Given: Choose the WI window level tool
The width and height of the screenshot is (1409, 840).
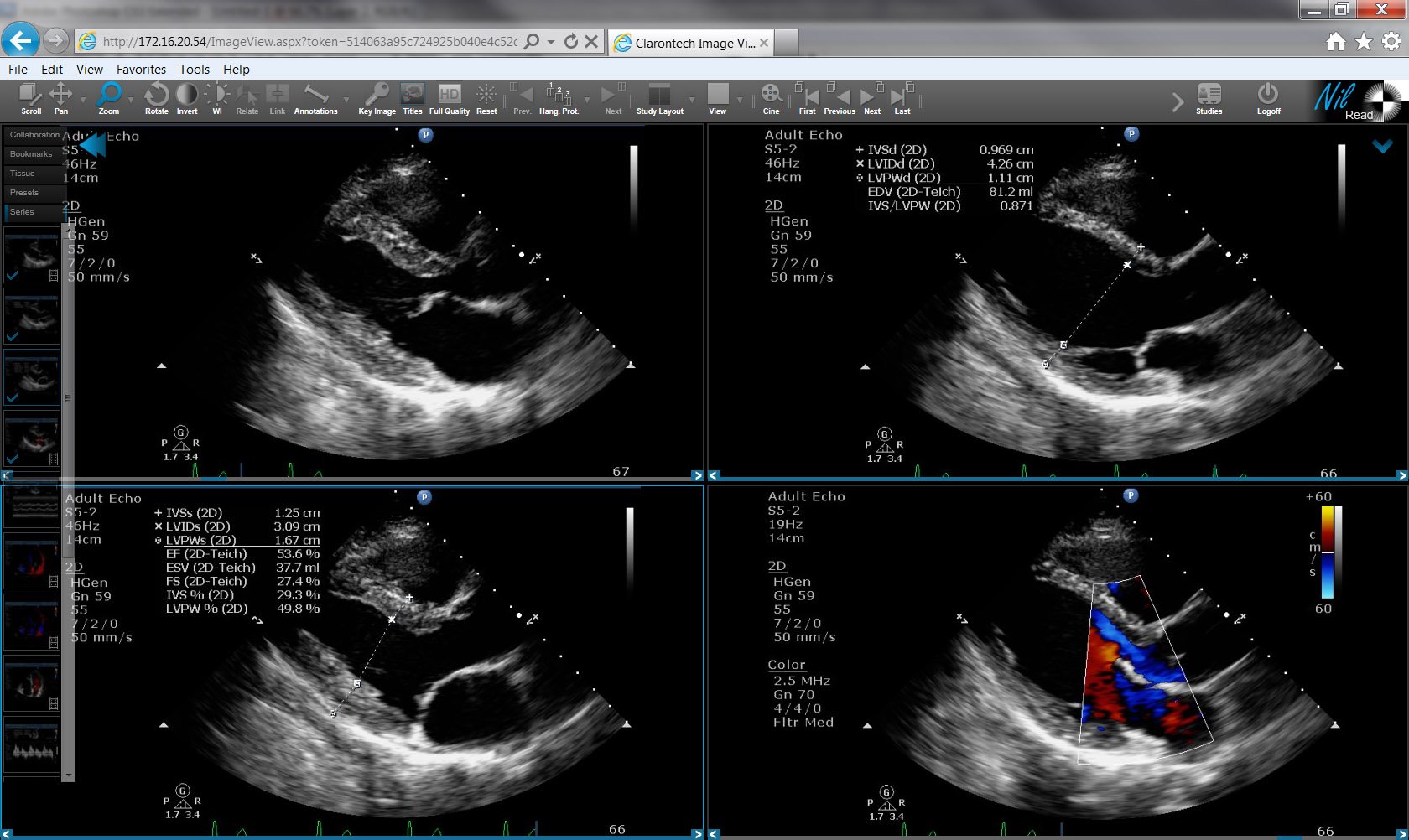Looking at the screenshot, I should [216, 99].
